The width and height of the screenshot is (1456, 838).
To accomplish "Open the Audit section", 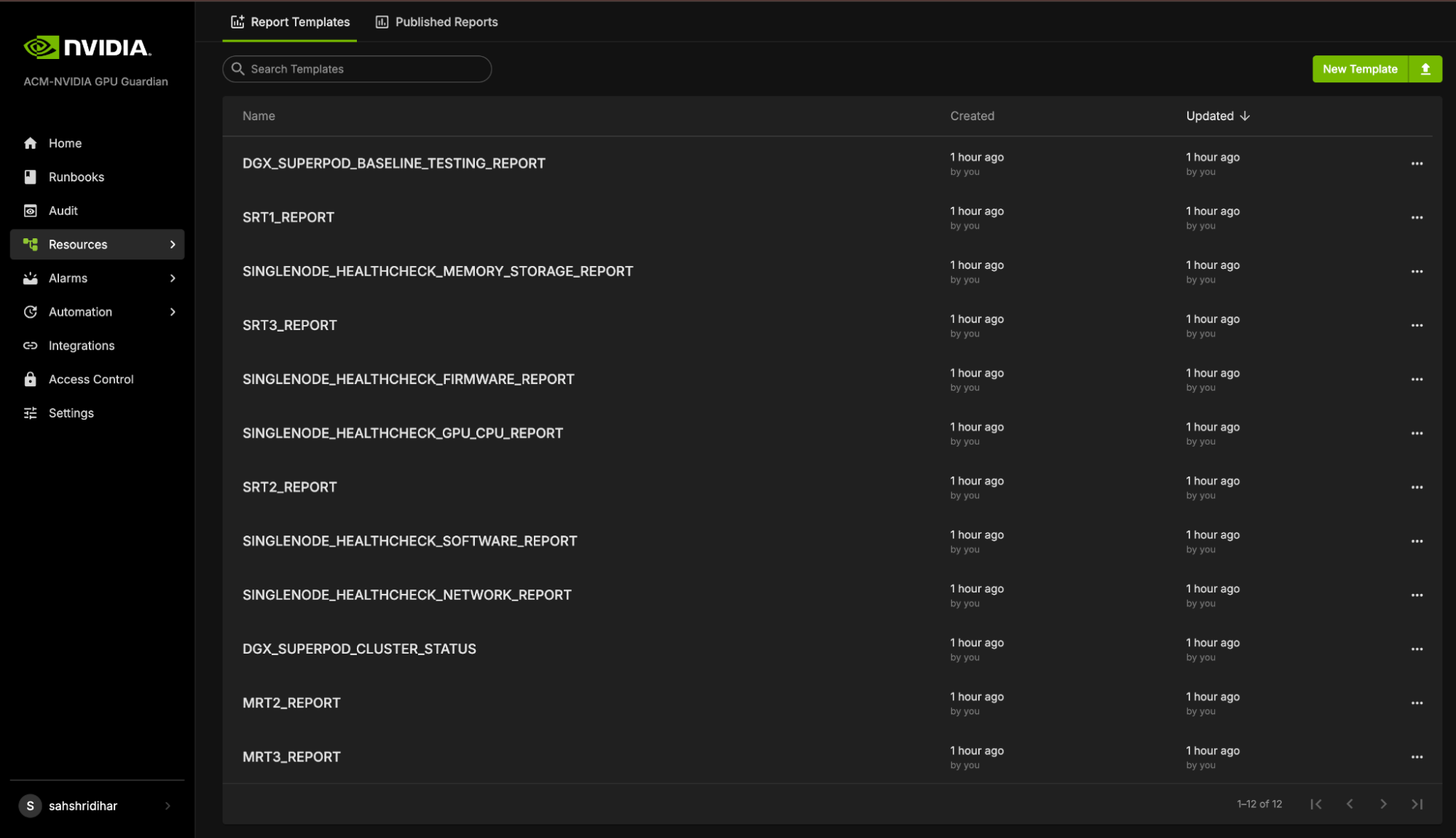I will click(63, 211).
